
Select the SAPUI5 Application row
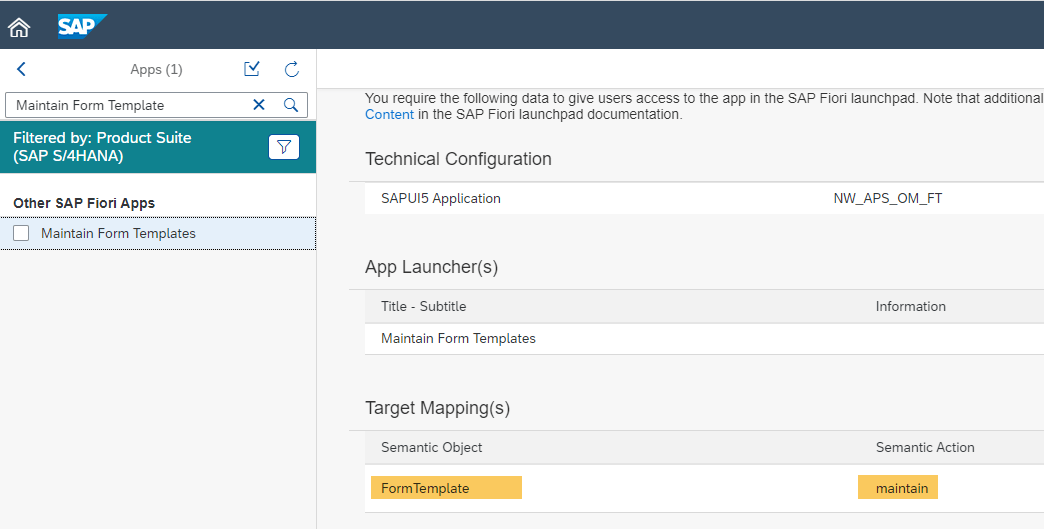[441, 198]
